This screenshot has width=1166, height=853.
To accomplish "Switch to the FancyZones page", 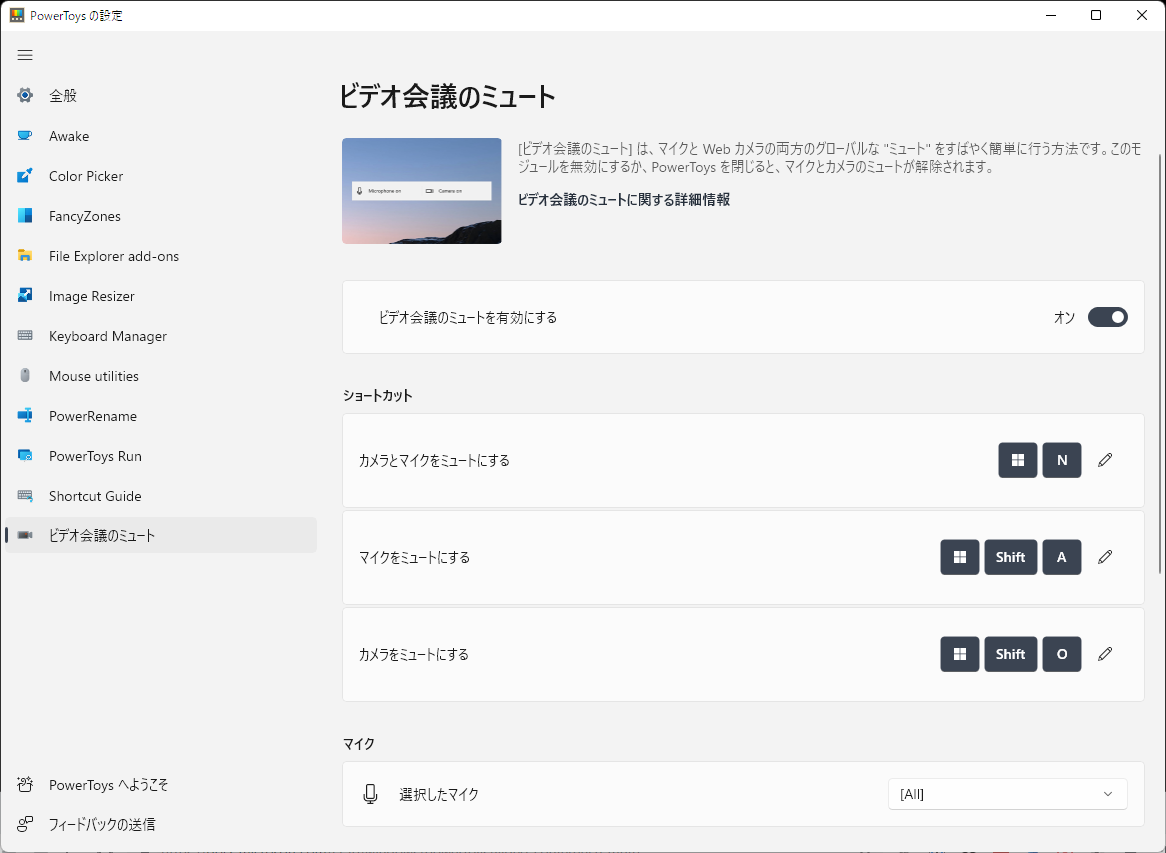I will pos(161,216).
